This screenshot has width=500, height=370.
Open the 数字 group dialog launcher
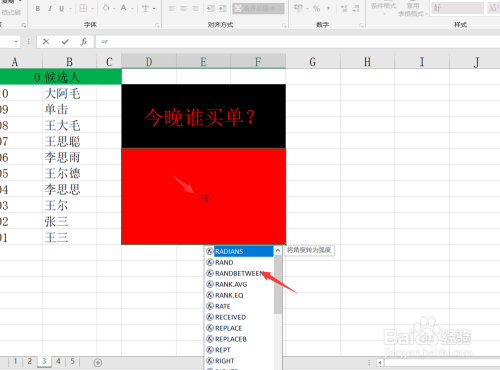361,25
